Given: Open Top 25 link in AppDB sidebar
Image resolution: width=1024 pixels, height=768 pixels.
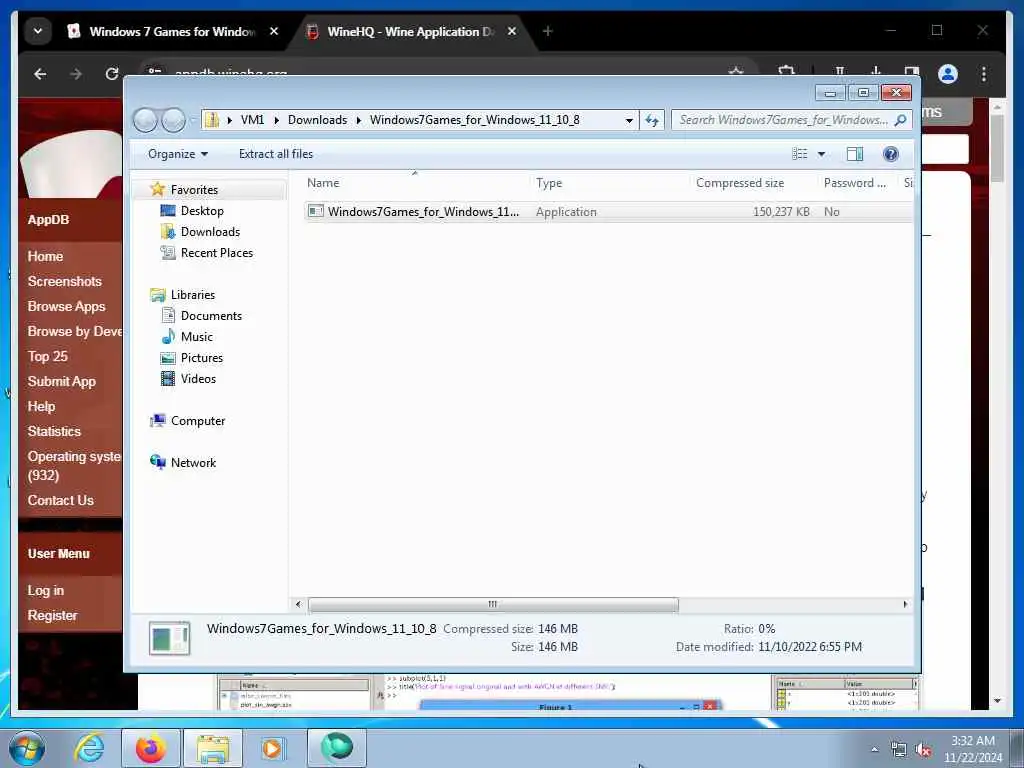Looking at the screenshot, I should [47, 357].
